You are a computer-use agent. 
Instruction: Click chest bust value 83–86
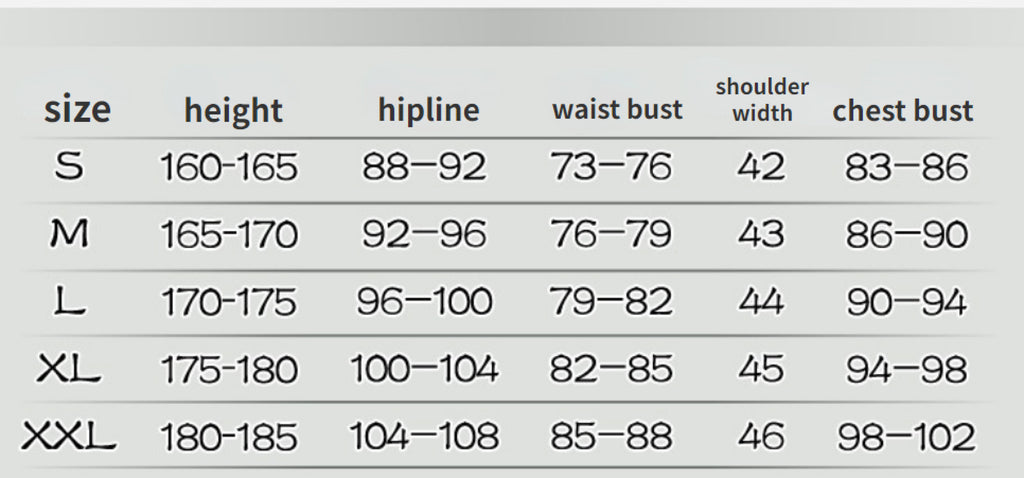pyautogui.click(x=907, y=167)
